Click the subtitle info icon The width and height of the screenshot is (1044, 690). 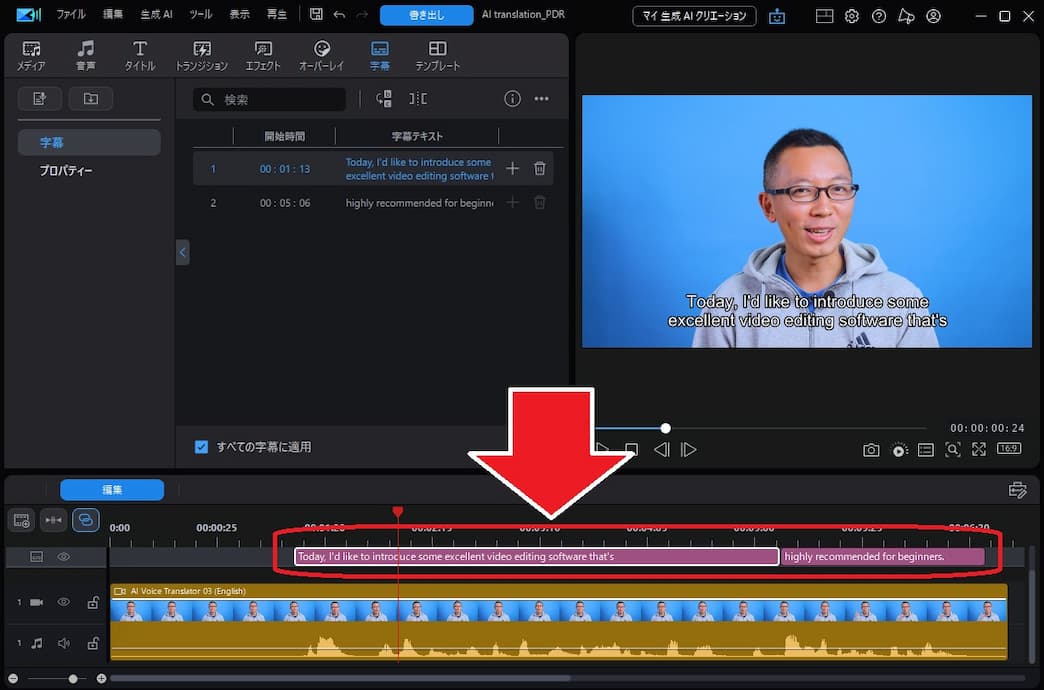coord(512,99)
